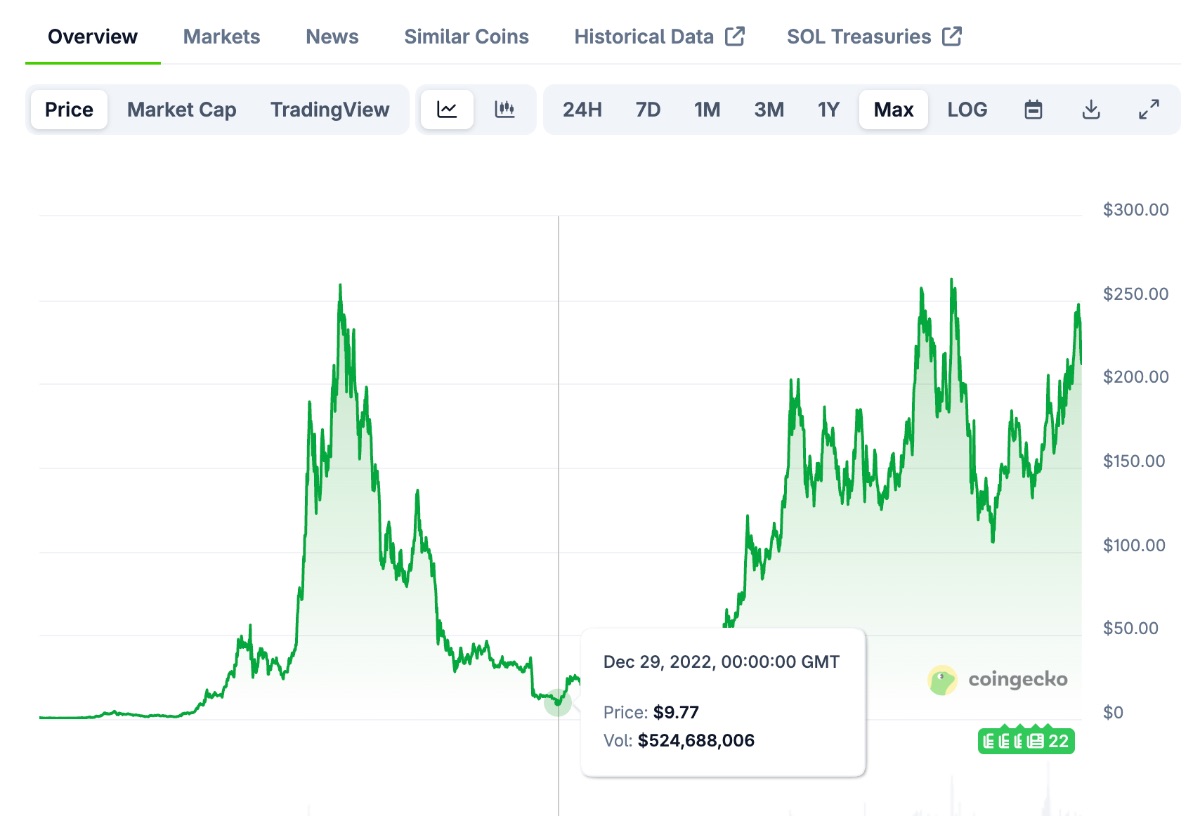Toggle the LOG scale option
1200x816 pixels.
[x=967, y=110]
